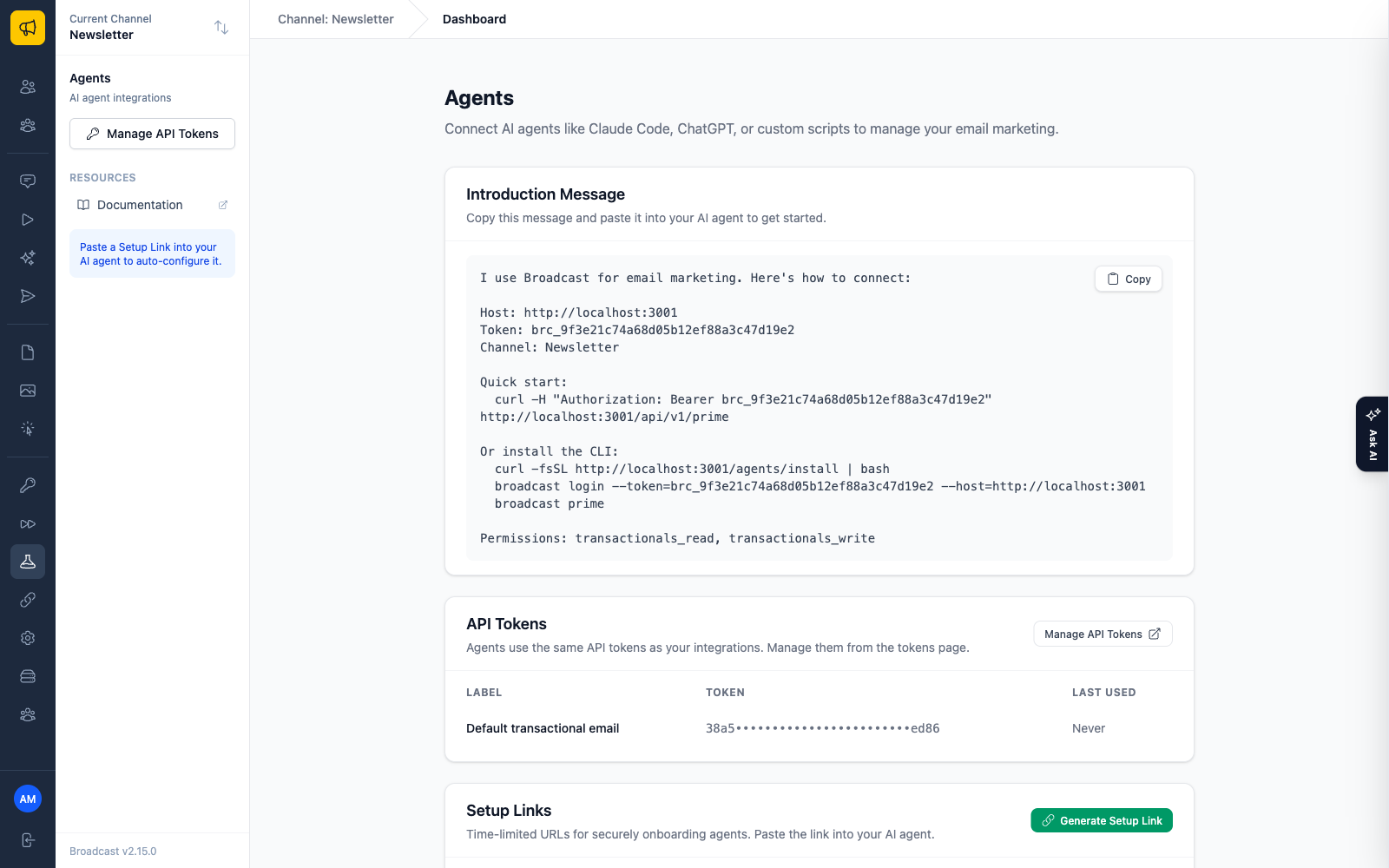Click the Default transactional email label

543,728
